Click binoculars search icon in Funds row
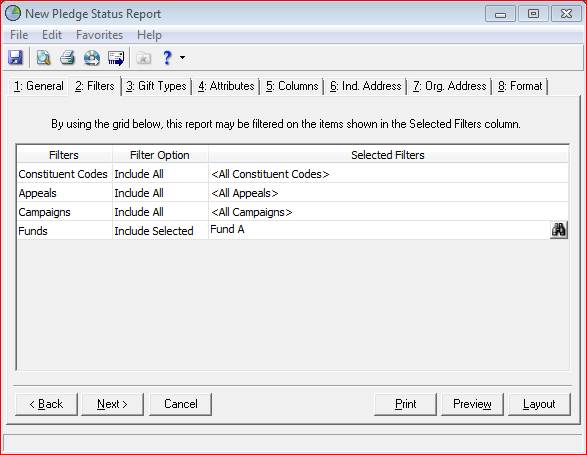The image size is (587, 455). pyautogui.click(x=559, y=230)
